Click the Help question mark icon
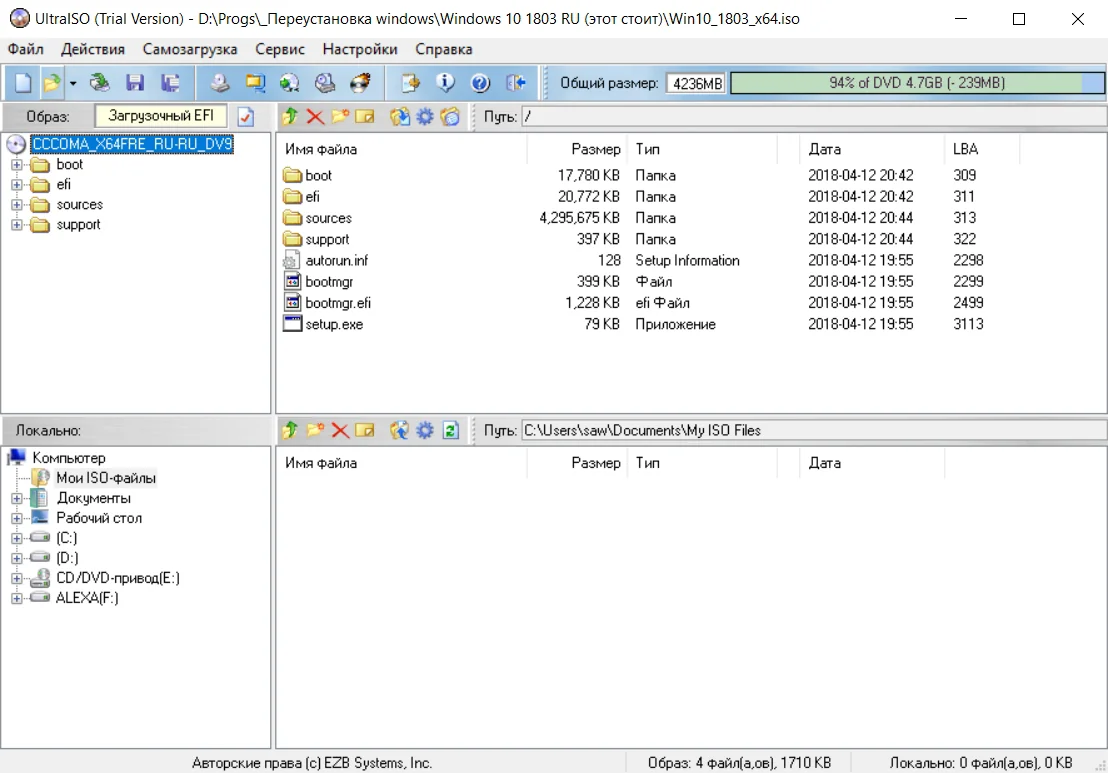Screen dimensions: 1108x773 481,83
